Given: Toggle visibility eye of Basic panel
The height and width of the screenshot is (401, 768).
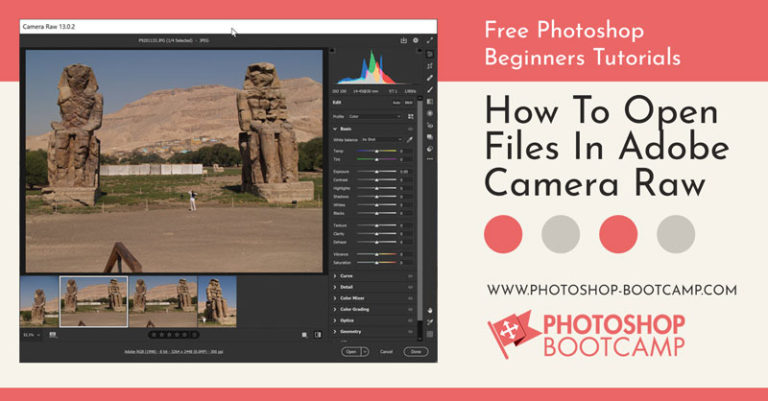Looking at the screenshot, I should click(410, 129).
